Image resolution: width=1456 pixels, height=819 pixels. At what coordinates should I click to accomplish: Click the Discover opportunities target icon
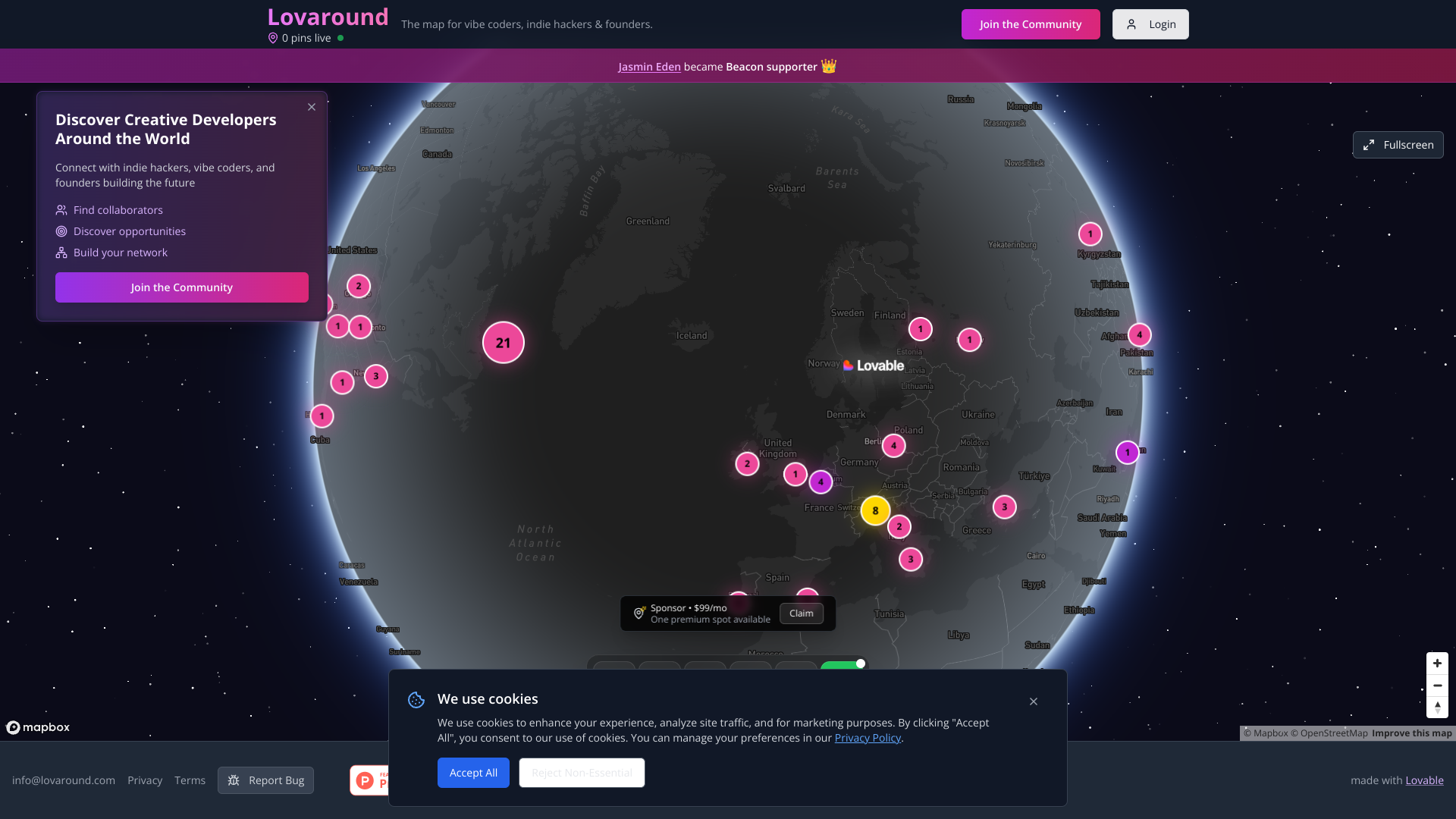click(61, 231)
